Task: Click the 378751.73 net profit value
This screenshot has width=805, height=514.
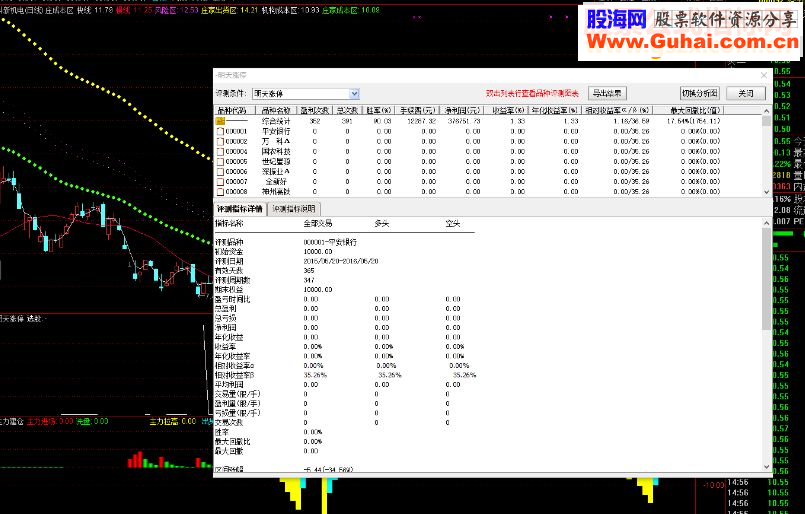Action: [x=463, y=121]
